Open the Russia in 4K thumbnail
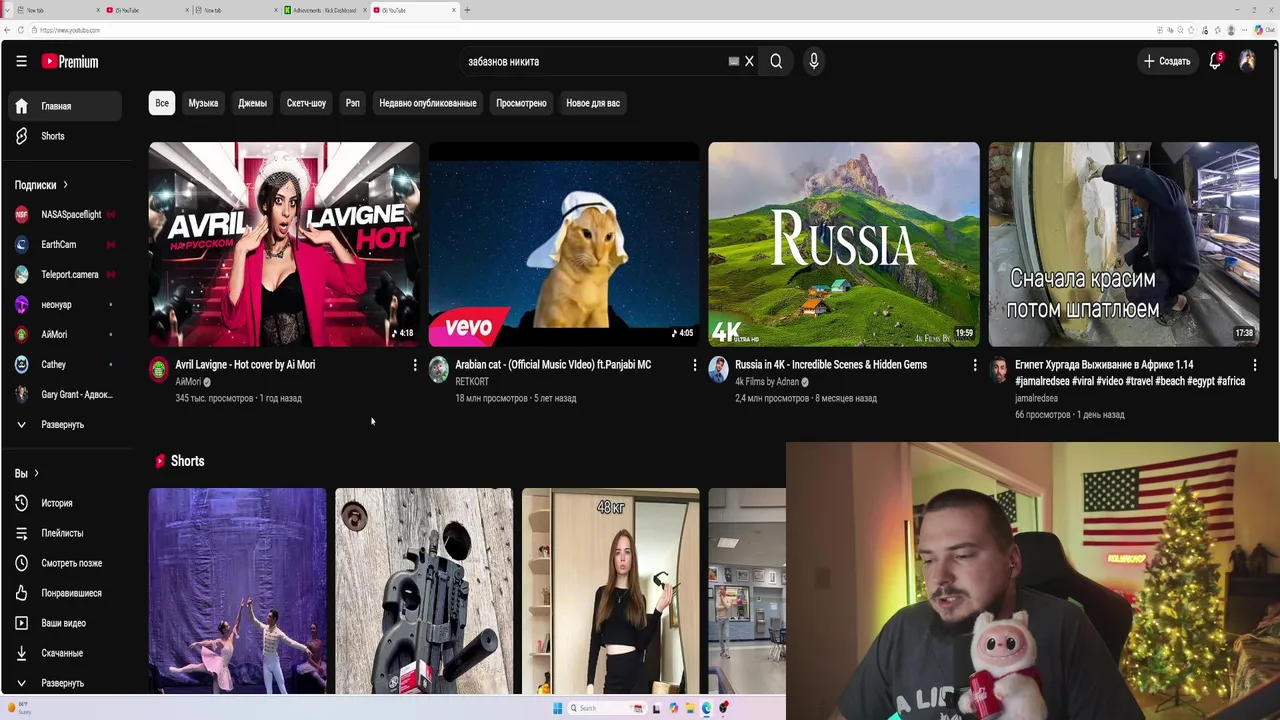This screenshot has height=720, width=1280. point(844,244)
